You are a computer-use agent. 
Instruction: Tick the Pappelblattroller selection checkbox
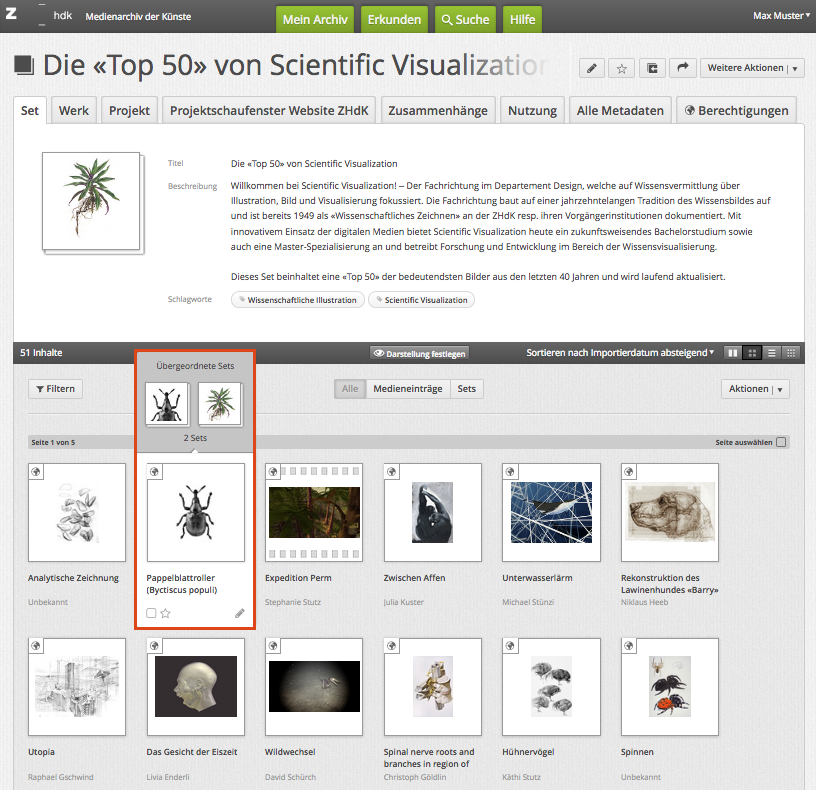click(151, 613)
